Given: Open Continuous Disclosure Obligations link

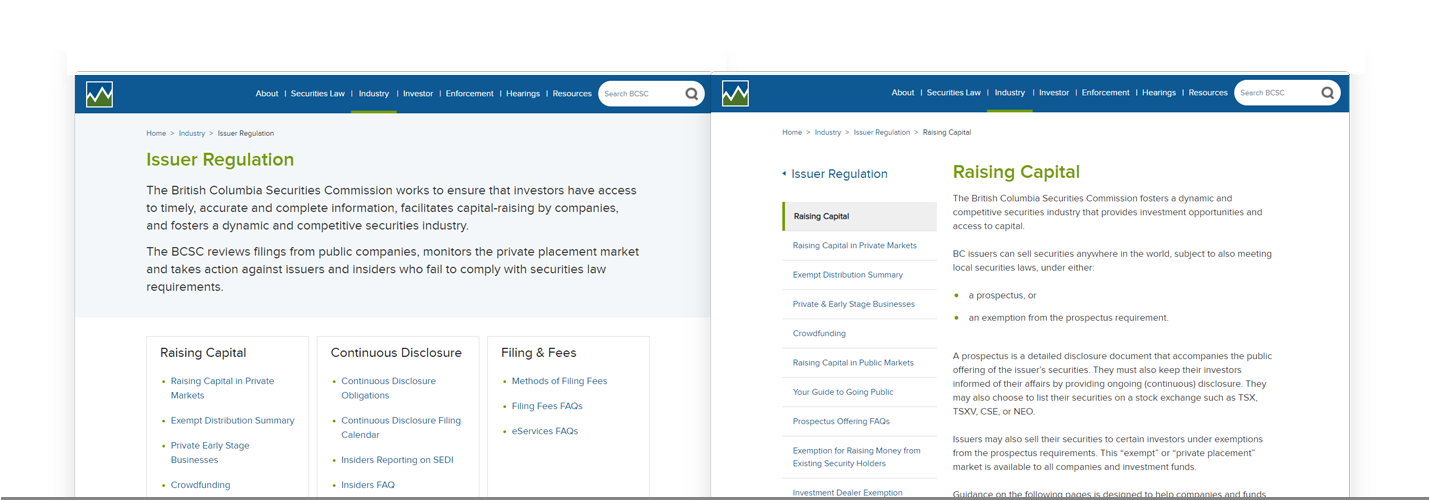Looking at the screenshot, I should coord(388,388).
